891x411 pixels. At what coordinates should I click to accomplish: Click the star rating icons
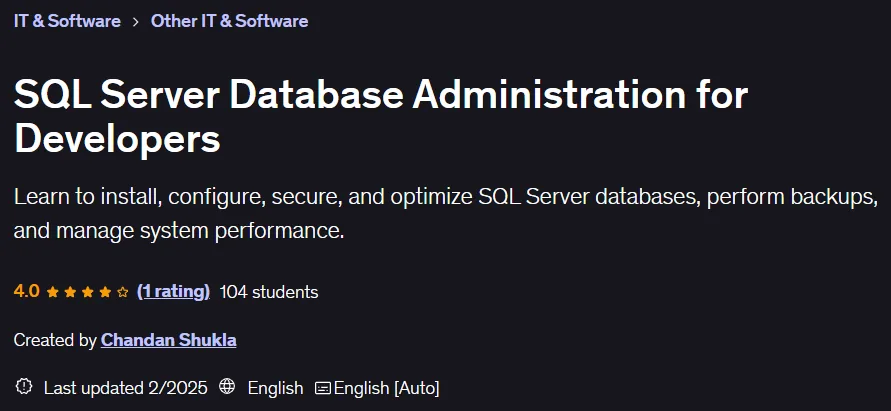click(88, 292)
